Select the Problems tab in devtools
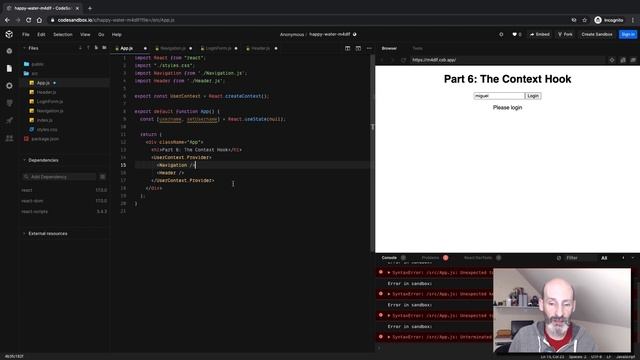The height and width of the screenshot is (360, 640). coord(430,258)
